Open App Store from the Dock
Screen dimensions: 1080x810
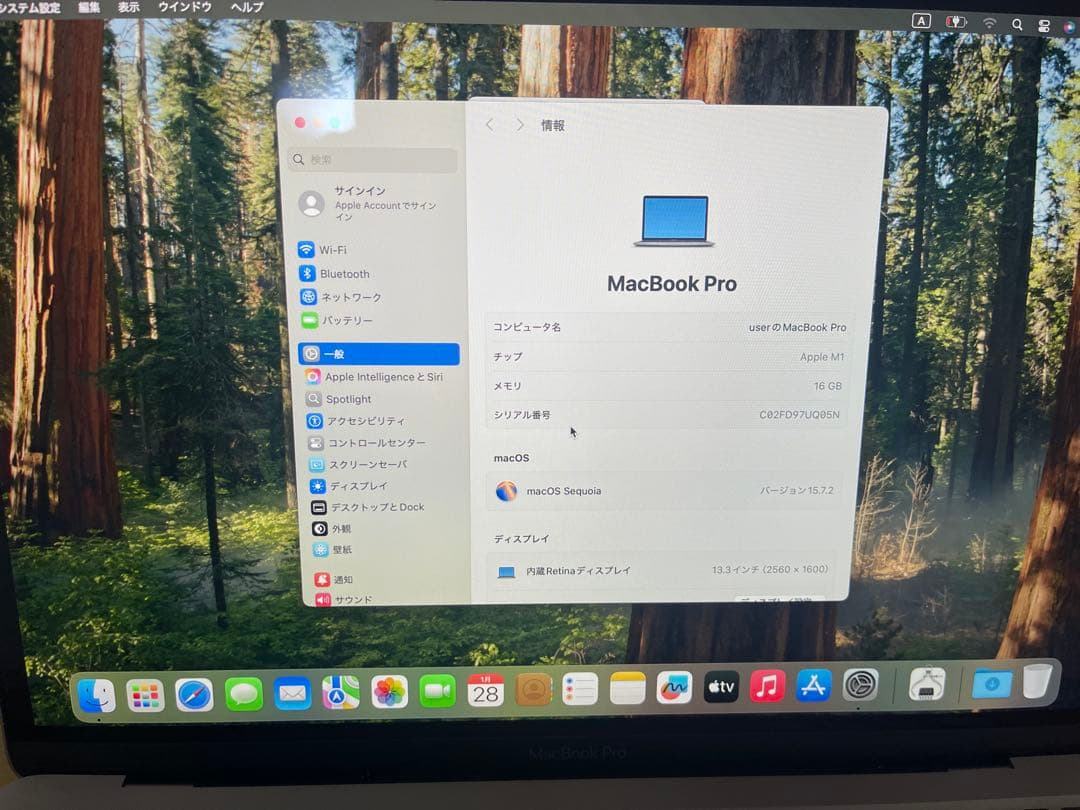click(x=813, y=686)
